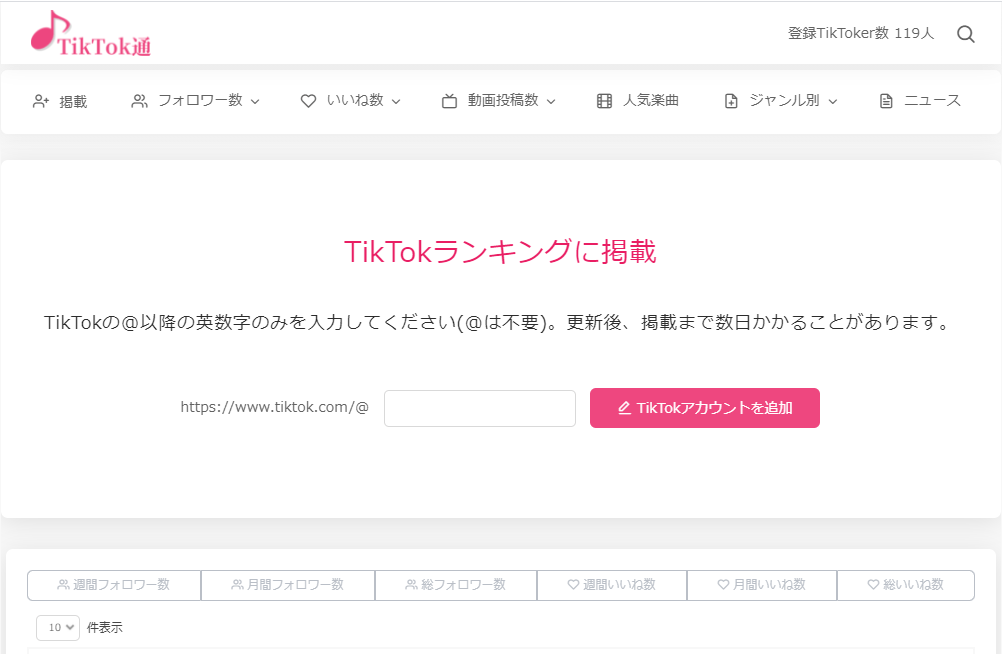
Task: Expand the フォロワー数 dropdown menu
Action: click(256, 100)
